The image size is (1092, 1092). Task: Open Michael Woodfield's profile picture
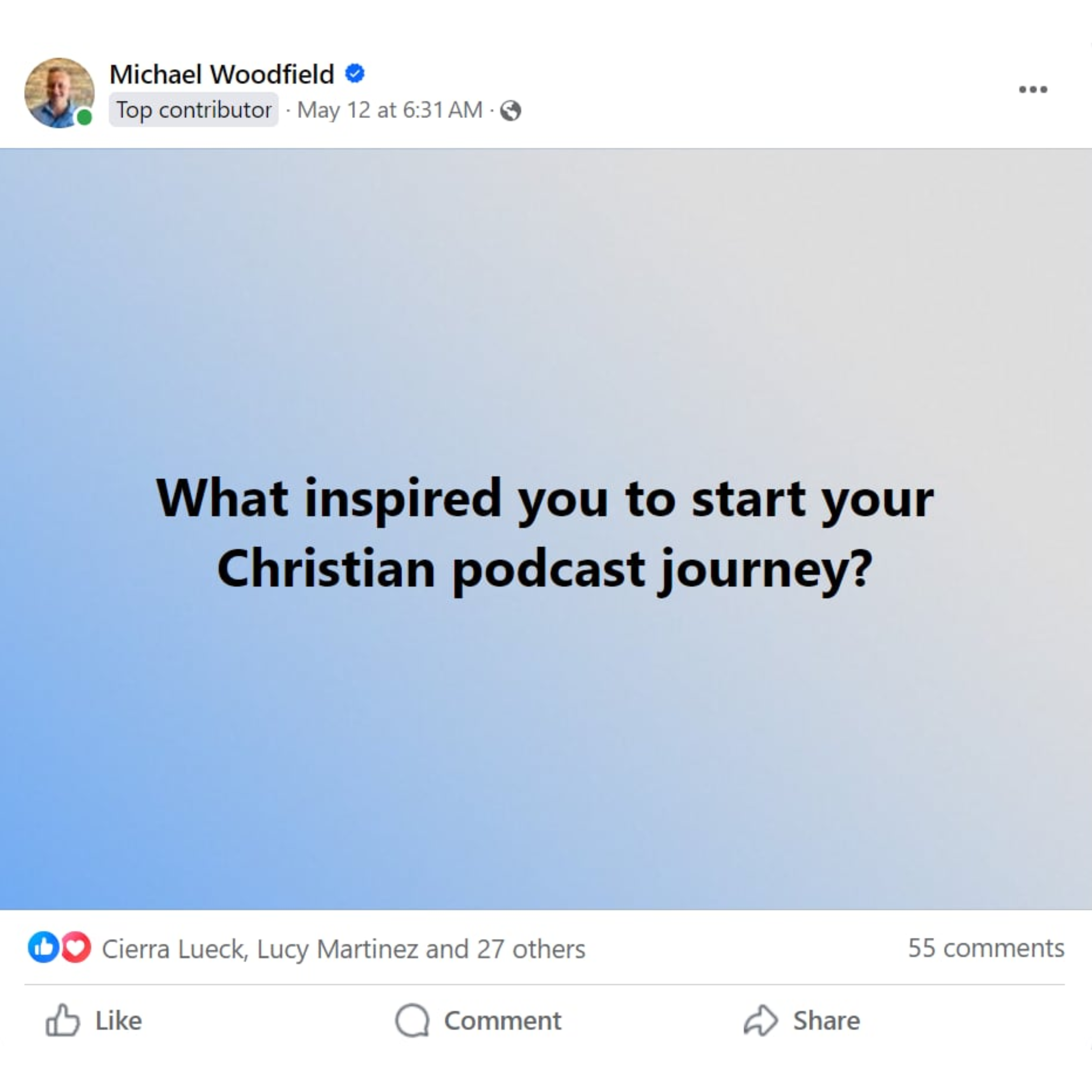point(59,93)
